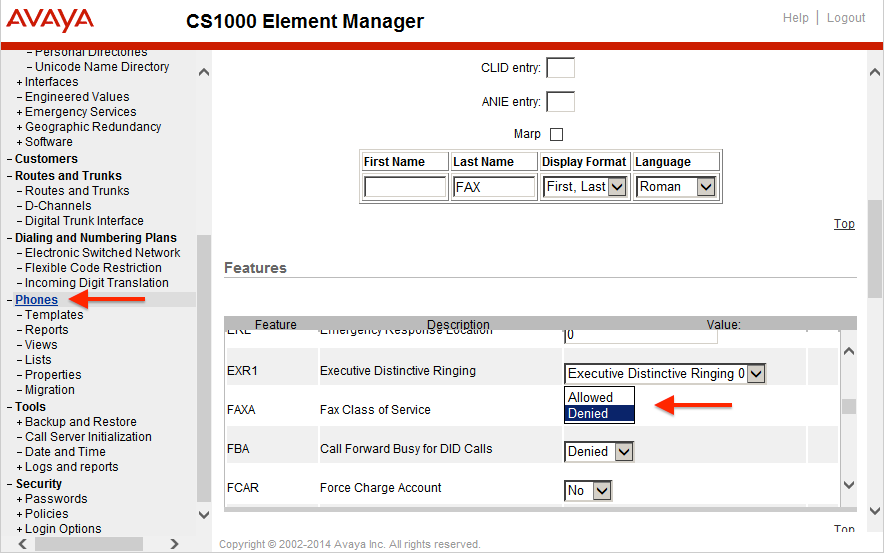Expand the Emergency Services node
The image size is (884, 553).
19,112
